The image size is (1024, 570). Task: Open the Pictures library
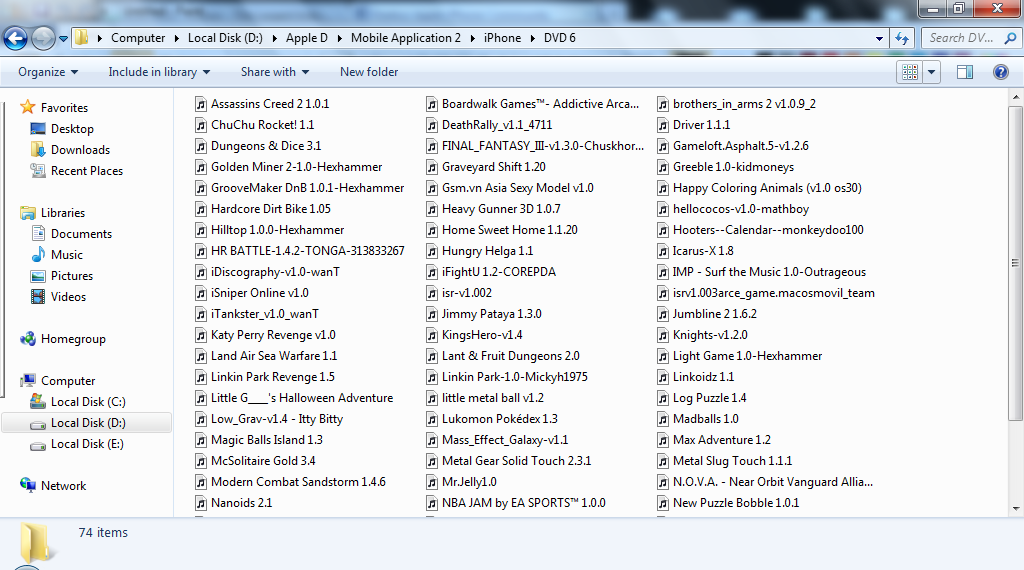click(x=72, y=276)
